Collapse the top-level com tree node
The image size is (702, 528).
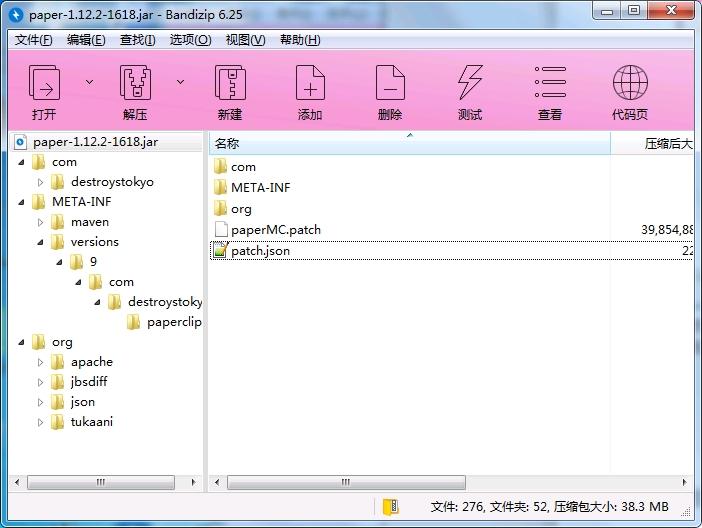(21, 163)
